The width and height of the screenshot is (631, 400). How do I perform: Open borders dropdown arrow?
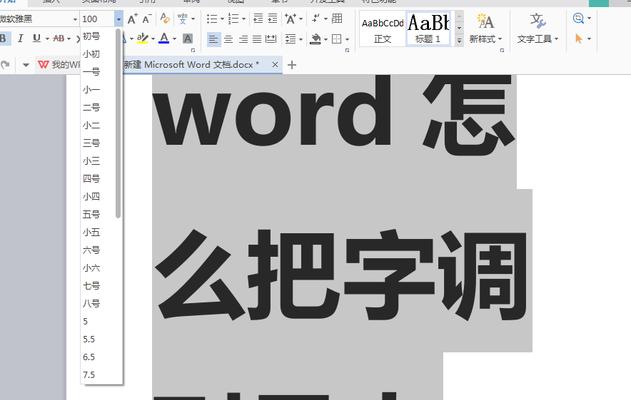[347, 39]
